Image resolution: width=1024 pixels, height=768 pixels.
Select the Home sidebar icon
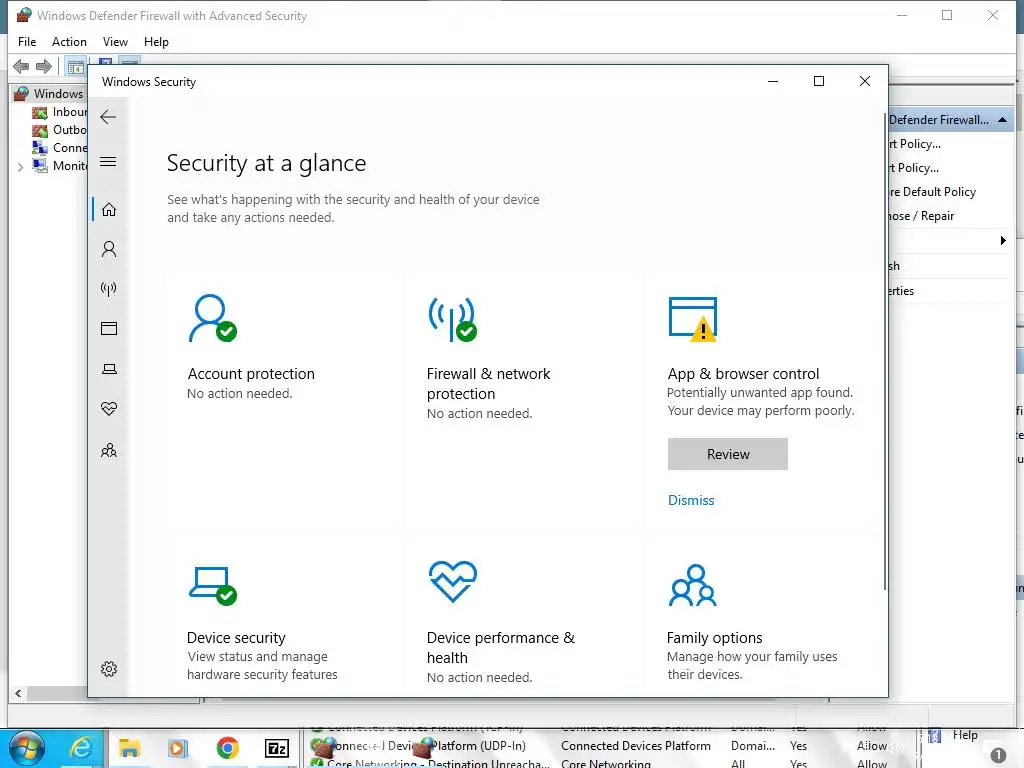tap(109, 210)
